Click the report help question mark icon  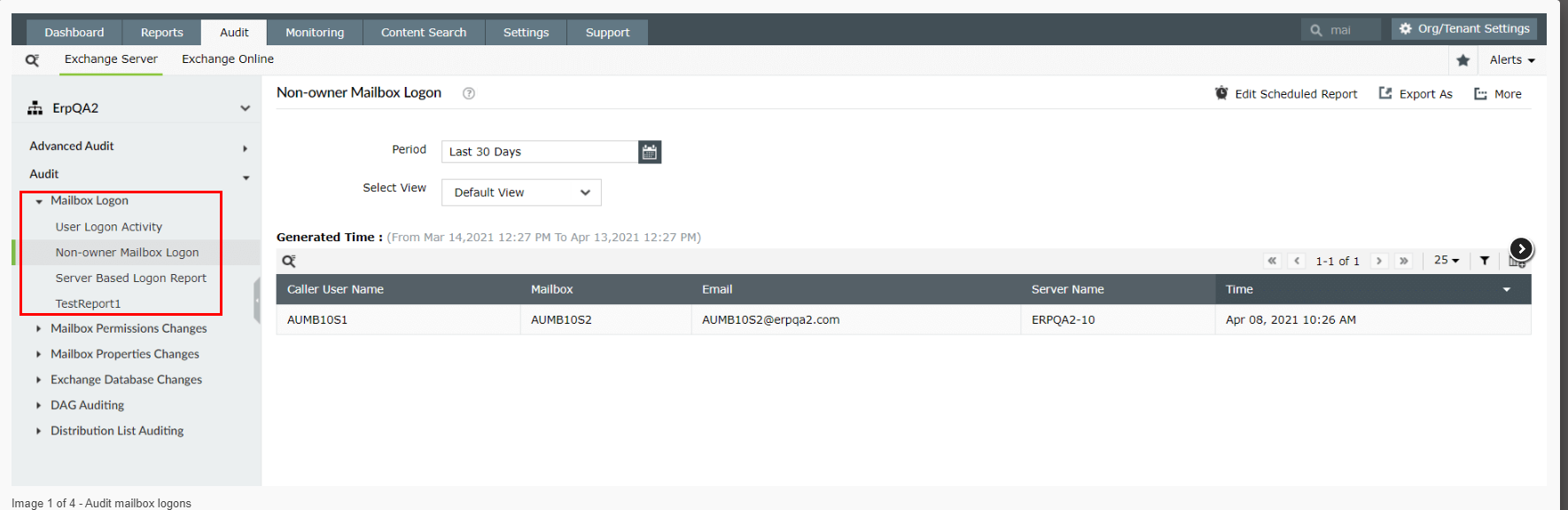point(469,93)
